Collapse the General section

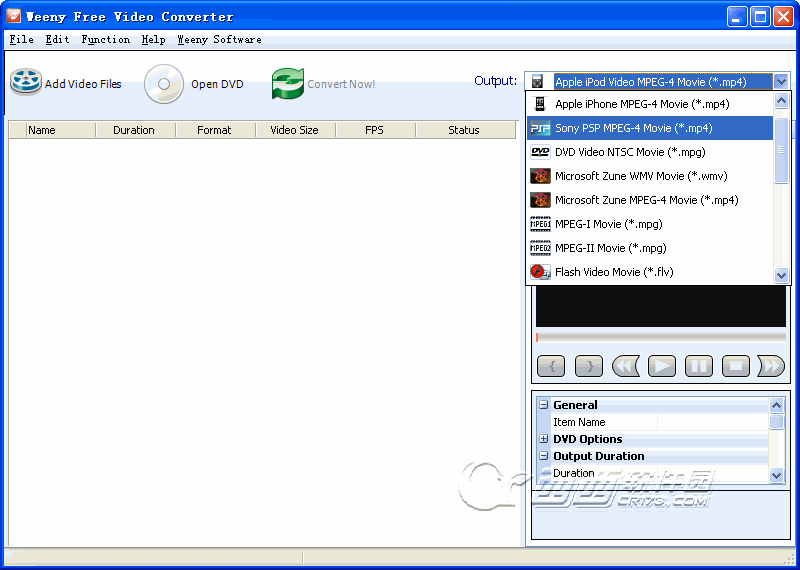(x=544, y=405)
